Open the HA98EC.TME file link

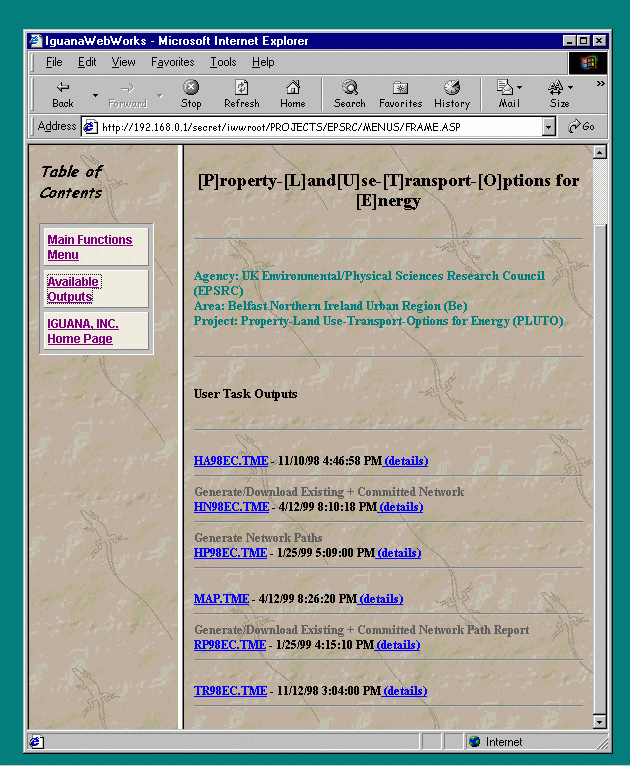231,461
